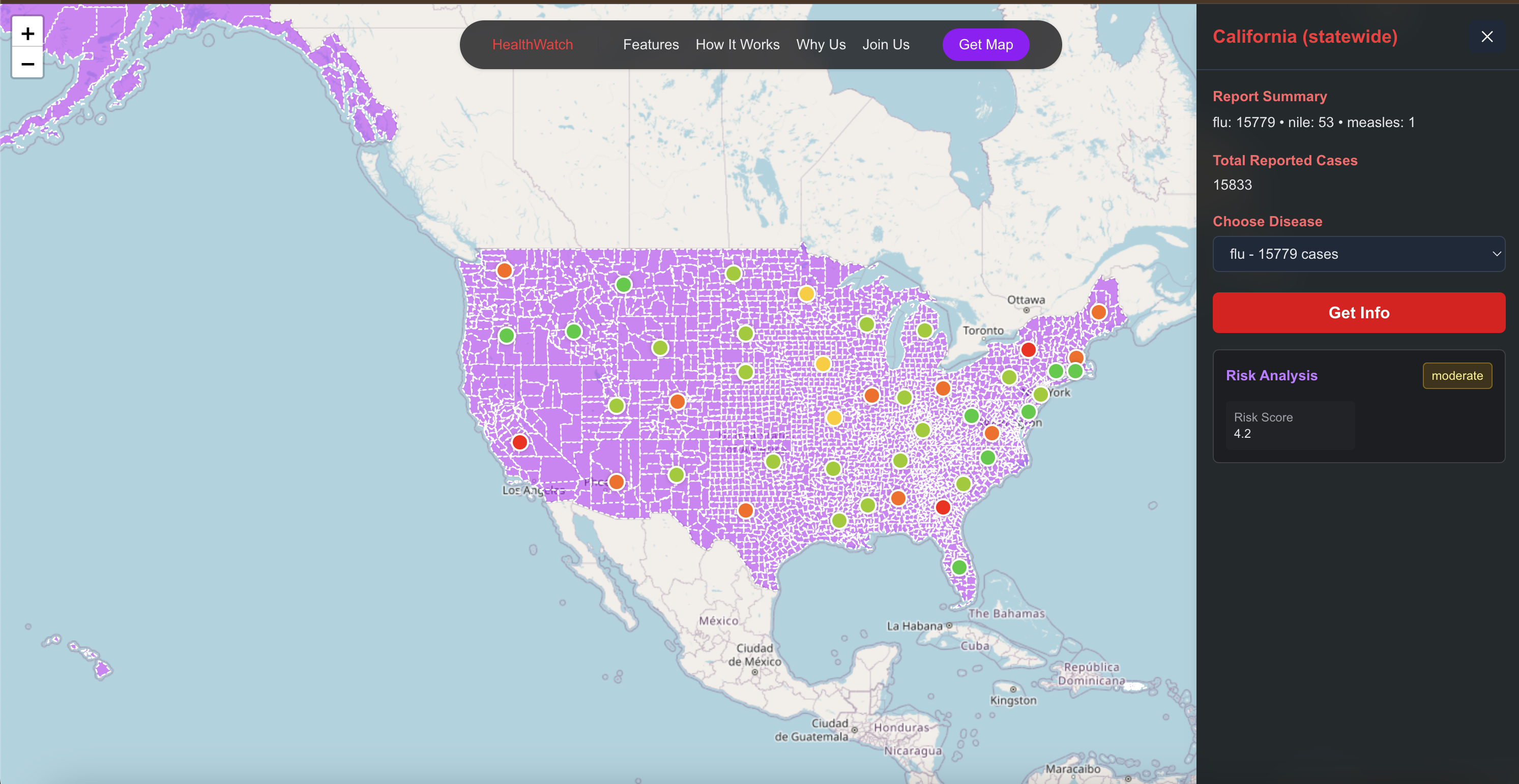Go to How It Works section
The height and width of the screenshot is (784, 1519).
click(737, 45)
